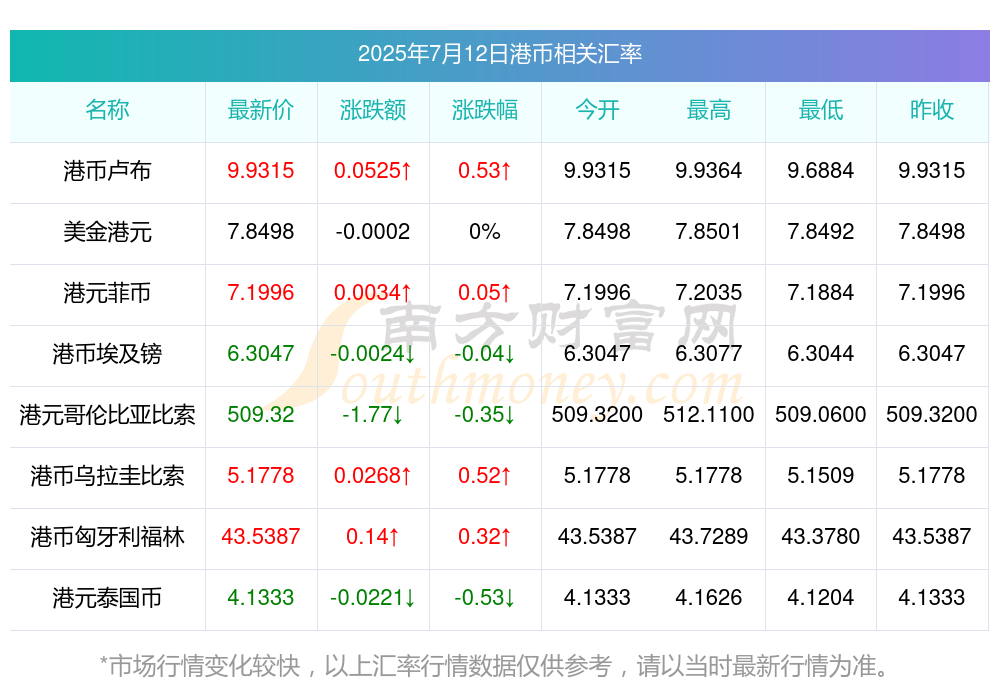Click the 最高 value 43.7289
Screen dimensions: 1000x698
(x=709, y=536)
